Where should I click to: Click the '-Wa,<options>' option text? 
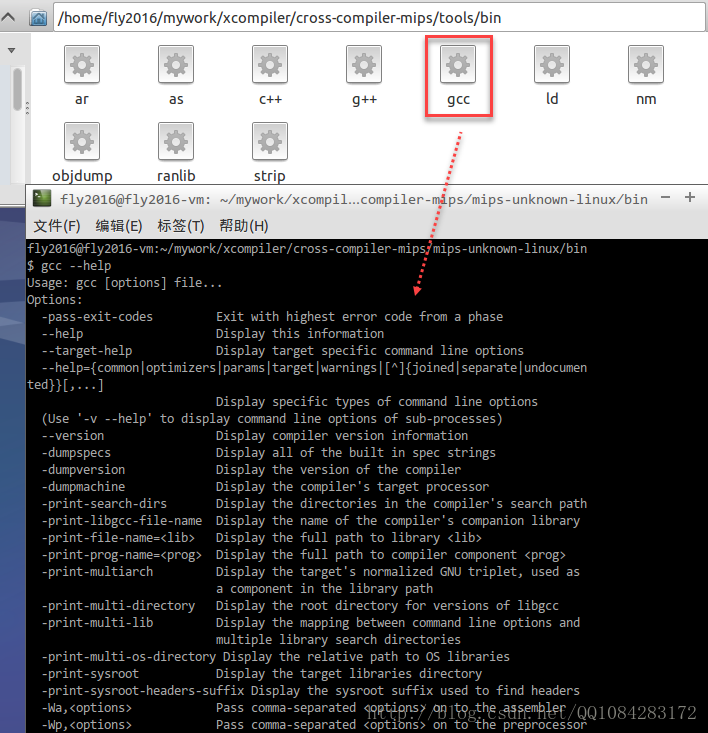coord(86,707)
